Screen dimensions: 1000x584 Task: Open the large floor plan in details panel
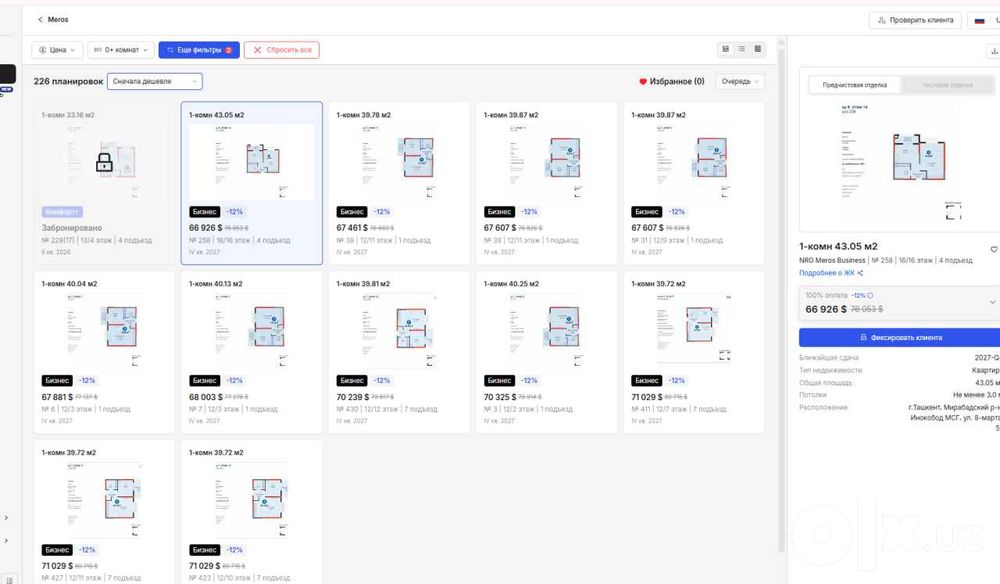(x=899, y=161)
